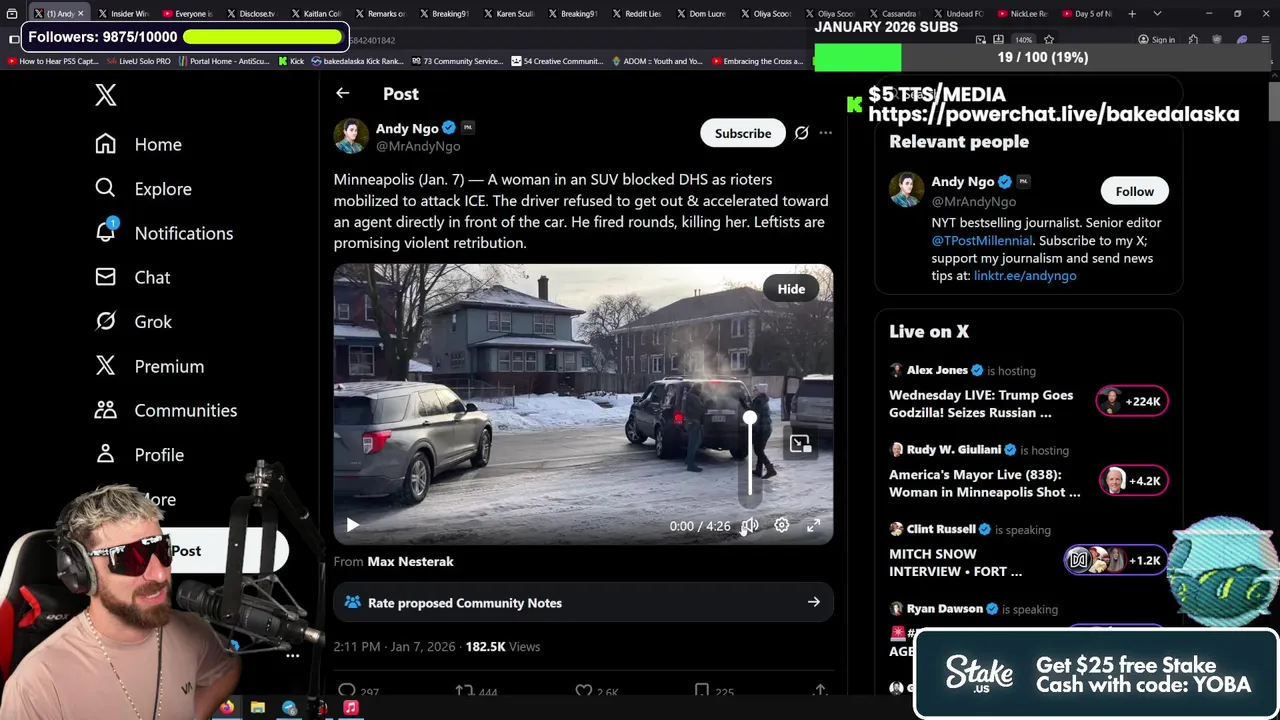Click the 182.5K Views count

502,646
